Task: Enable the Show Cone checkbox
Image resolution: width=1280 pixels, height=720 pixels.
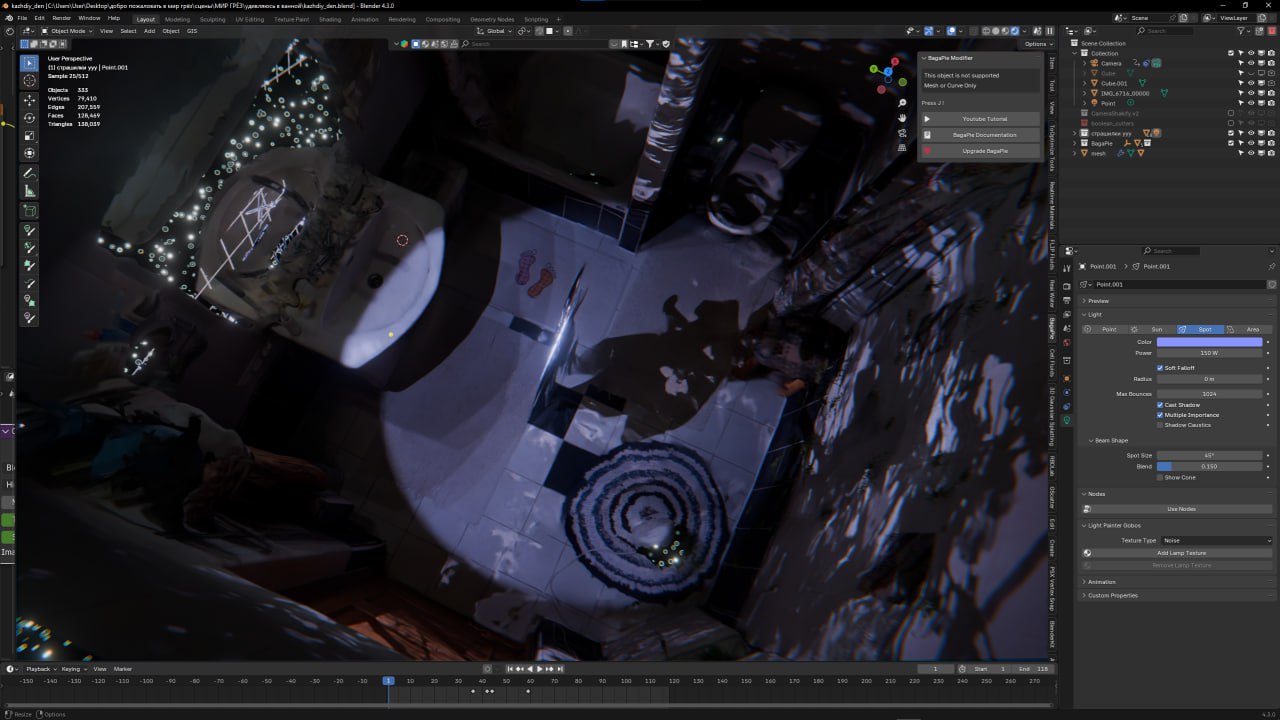Action: coord(1160,477)
